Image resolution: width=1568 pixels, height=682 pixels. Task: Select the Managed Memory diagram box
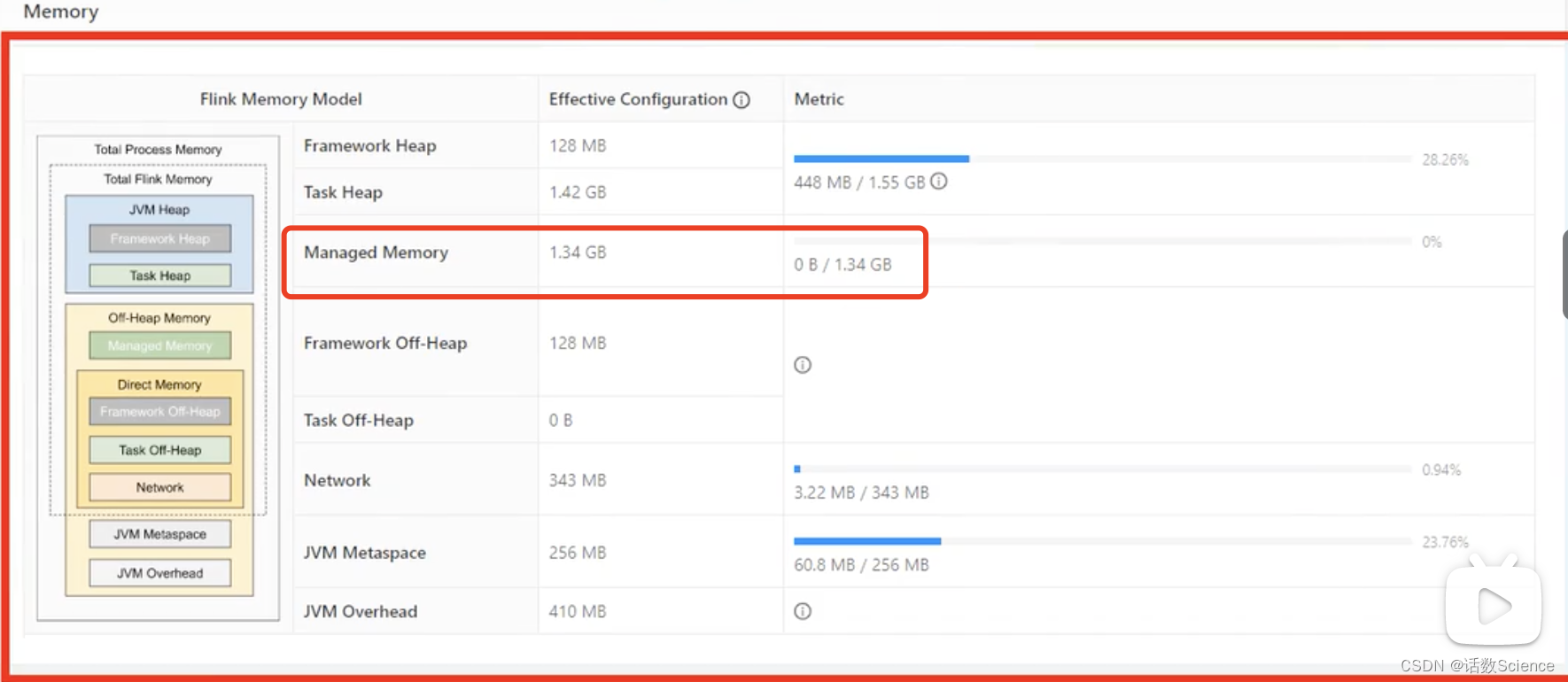[160, 345]
